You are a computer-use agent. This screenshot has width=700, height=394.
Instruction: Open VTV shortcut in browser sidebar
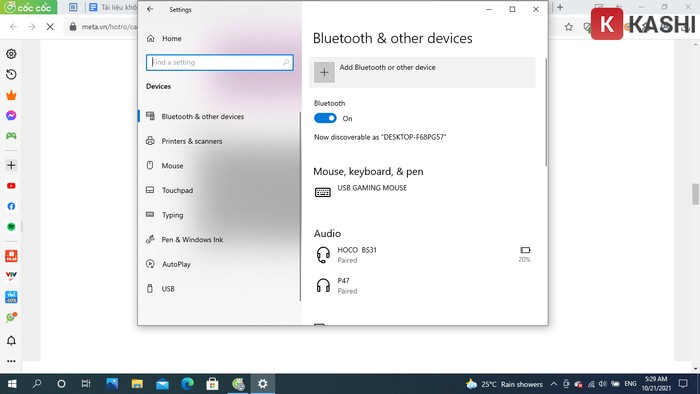click(x=11, y=276)
